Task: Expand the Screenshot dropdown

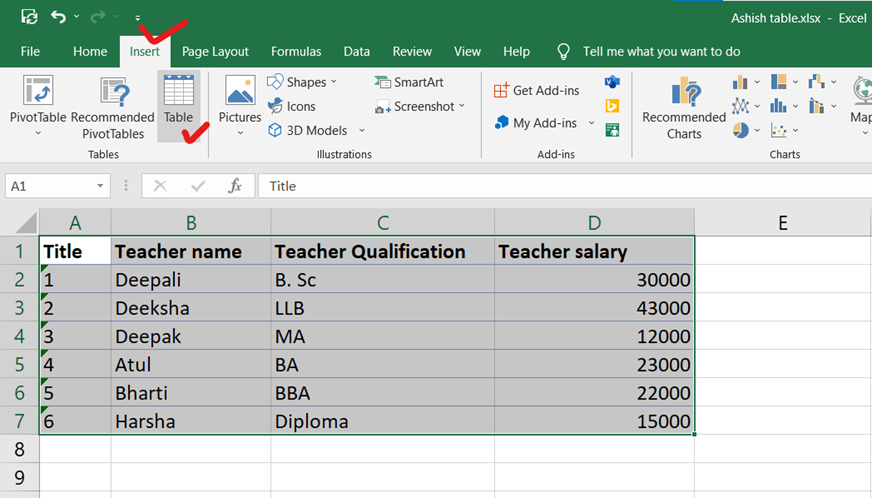Action: pyautogui.click(x=462, y=106)
